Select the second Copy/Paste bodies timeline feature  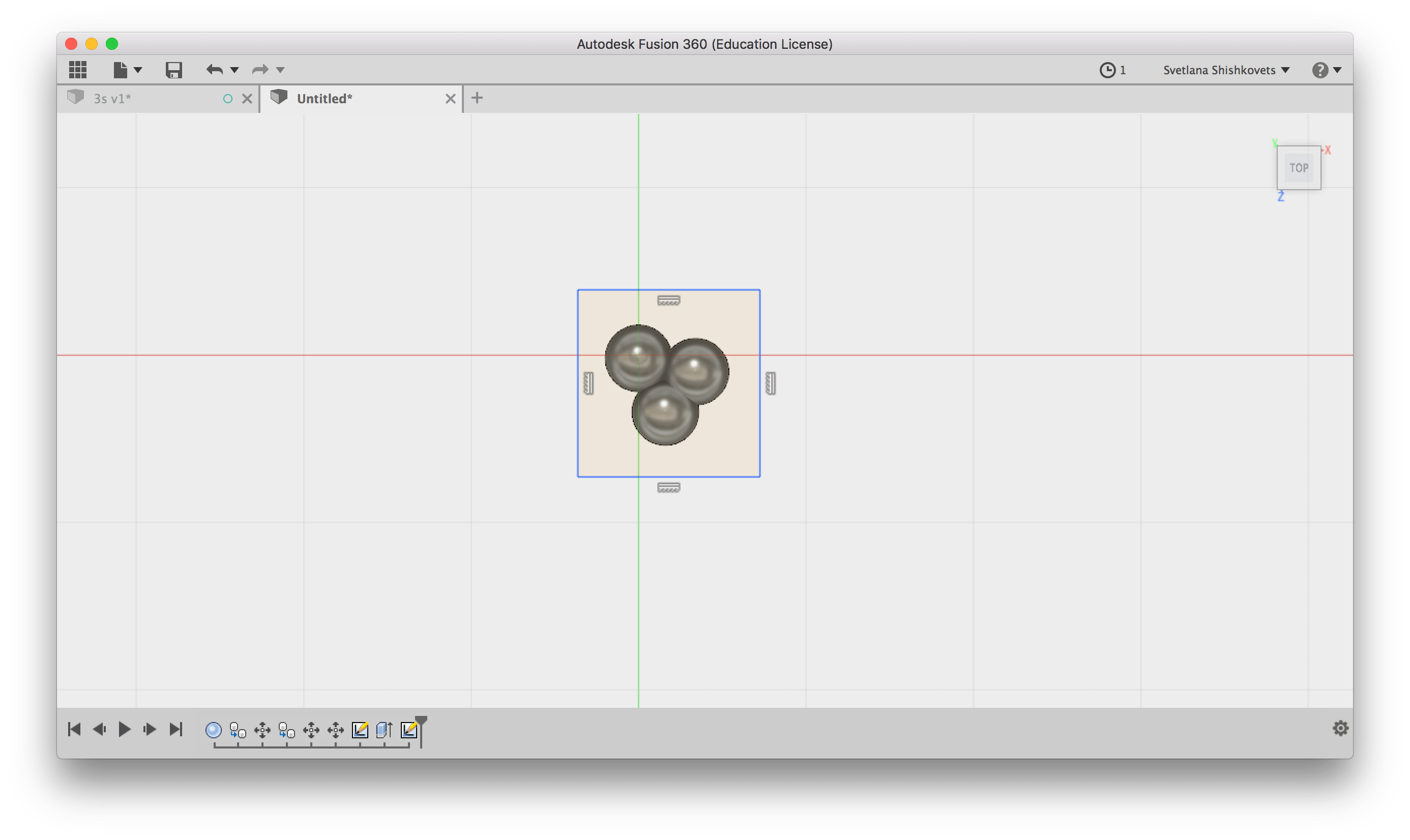click(286, 730)
